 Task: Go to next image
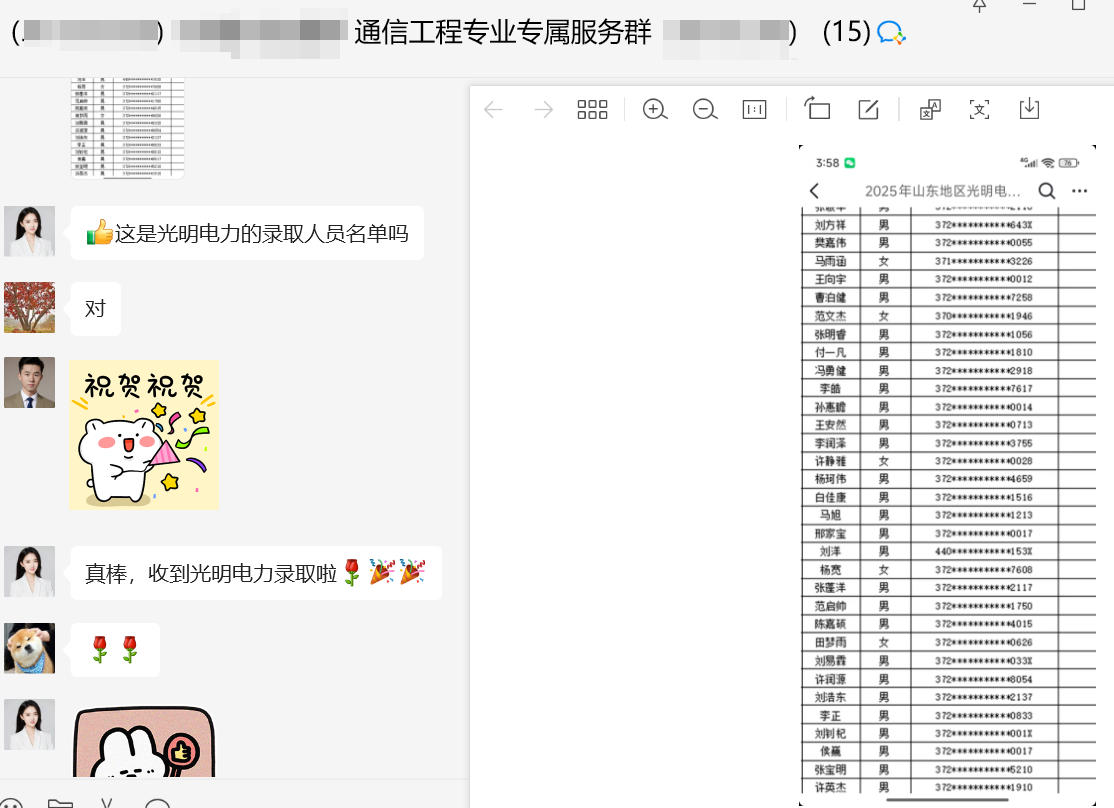coord(543,110)
